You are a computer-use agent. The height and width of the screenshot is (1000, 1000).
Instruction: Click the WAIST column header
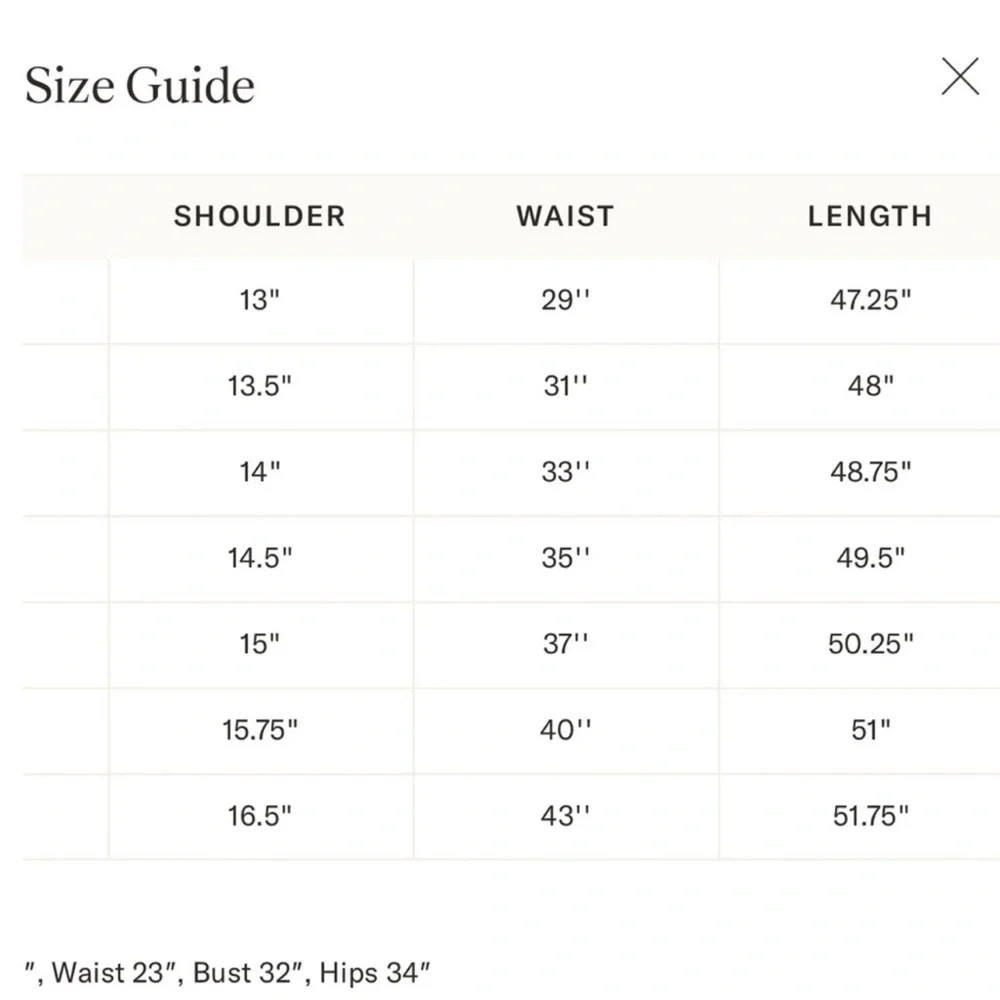565,216
